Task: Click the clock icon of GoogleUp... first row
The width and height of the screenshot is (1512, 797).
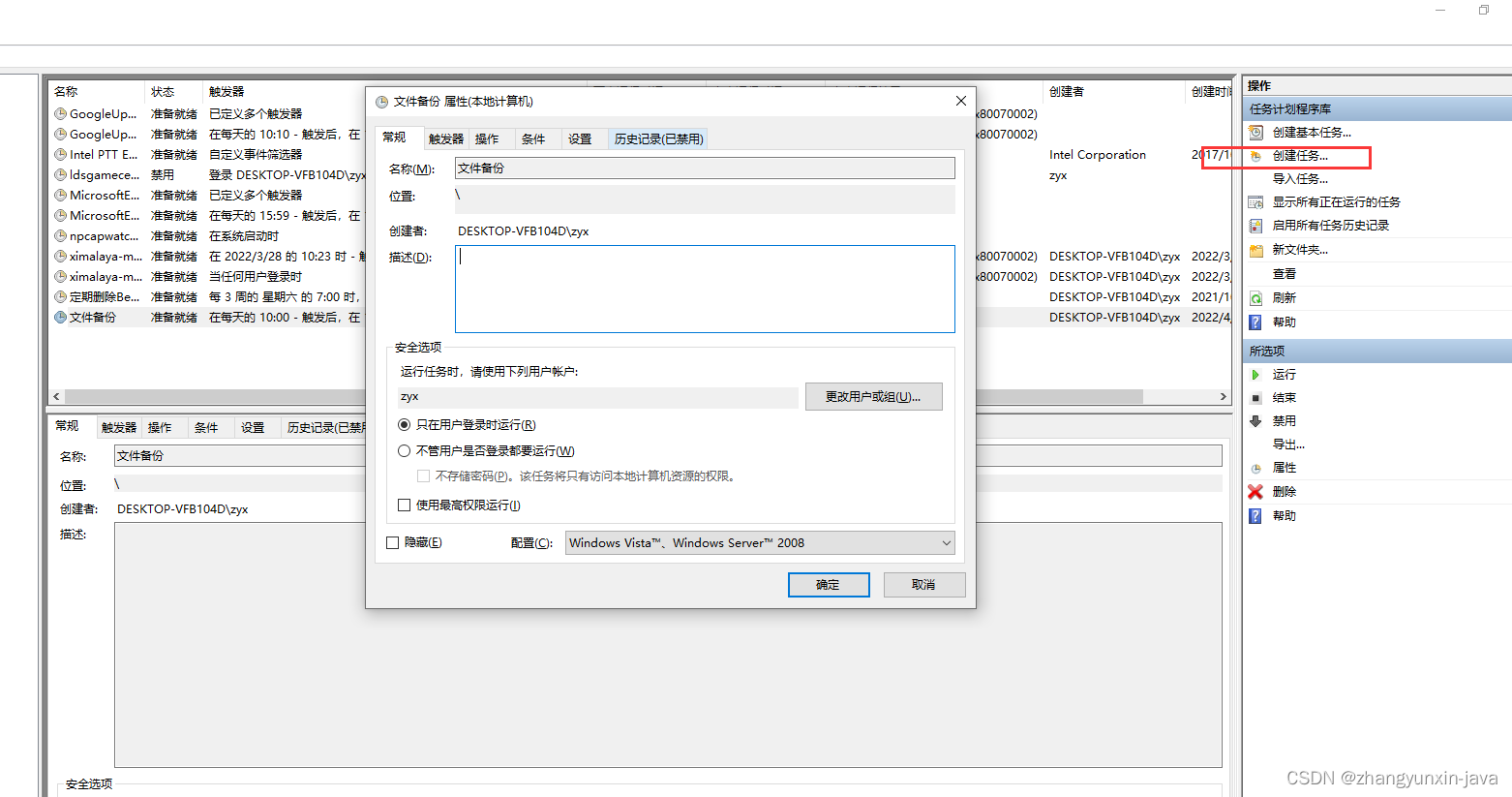Action: pyautogui.click(x=60, y=113)
